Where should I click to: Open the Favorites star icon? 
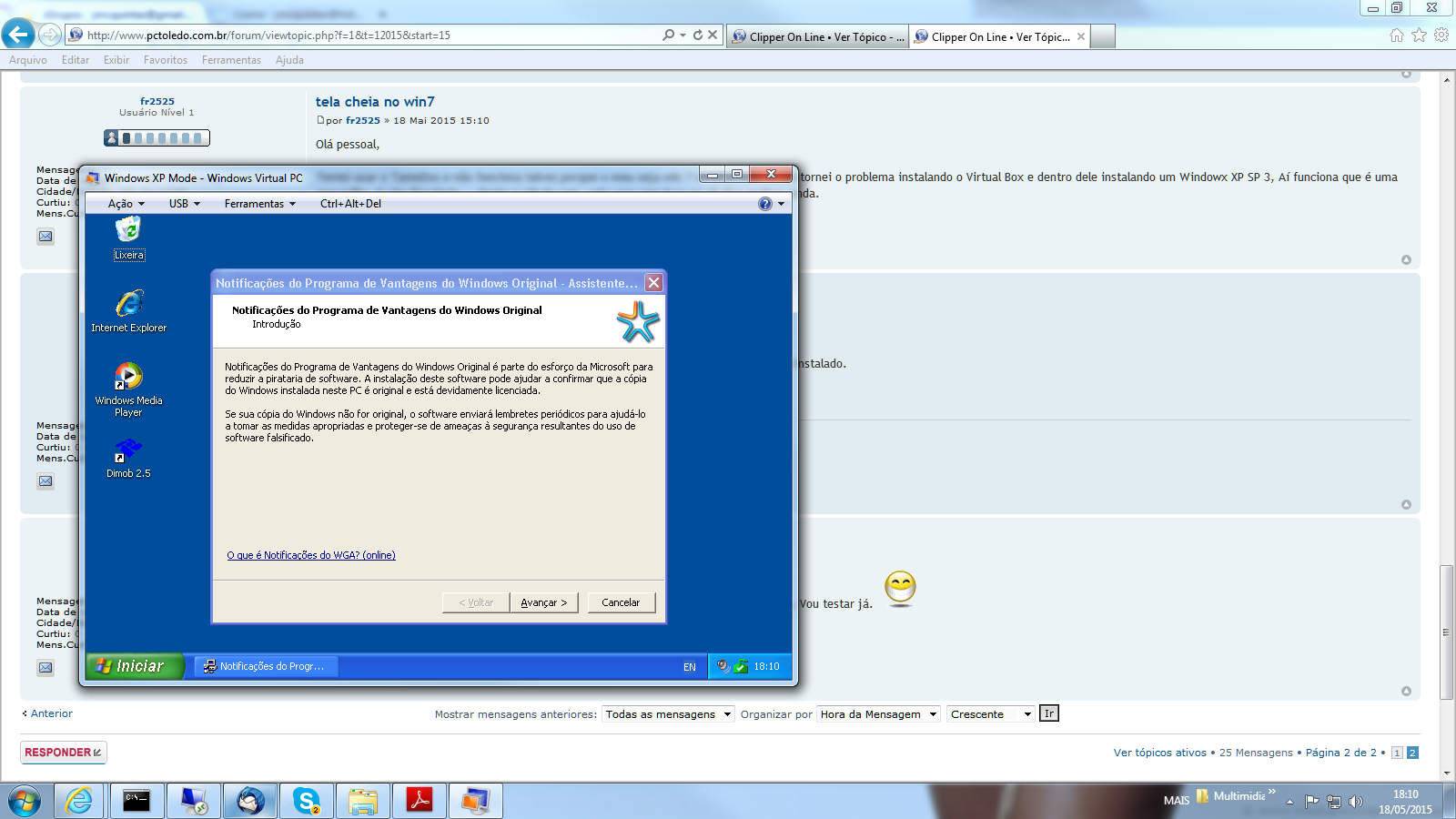click(x=1419, y=35)
